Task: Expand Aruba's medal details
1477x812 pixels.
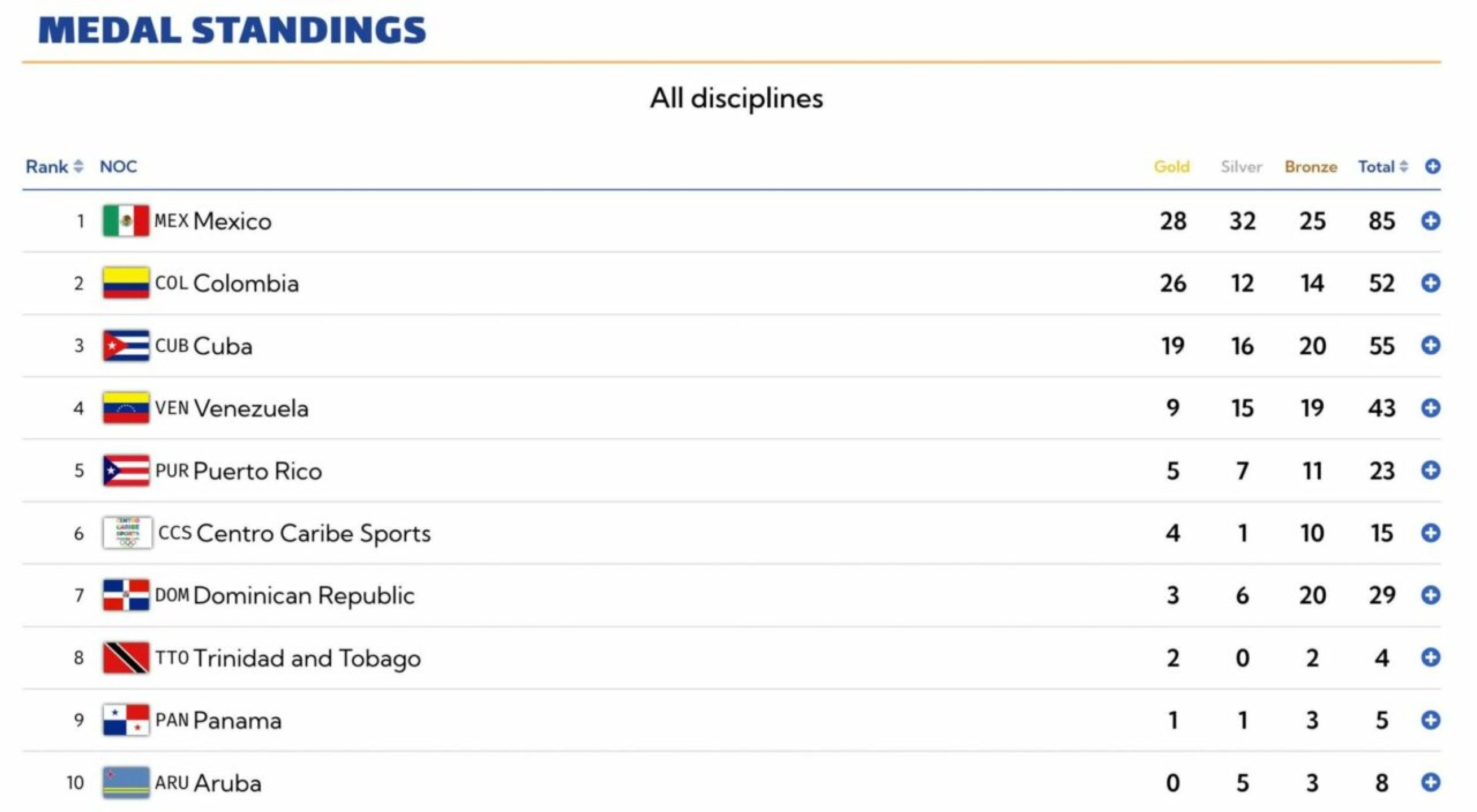Action: coord(1431,783)
